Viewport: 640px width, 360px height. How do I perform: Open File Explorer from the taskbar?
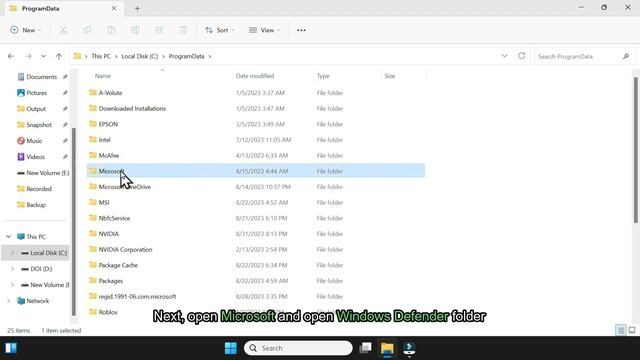[x=387, y=348]
